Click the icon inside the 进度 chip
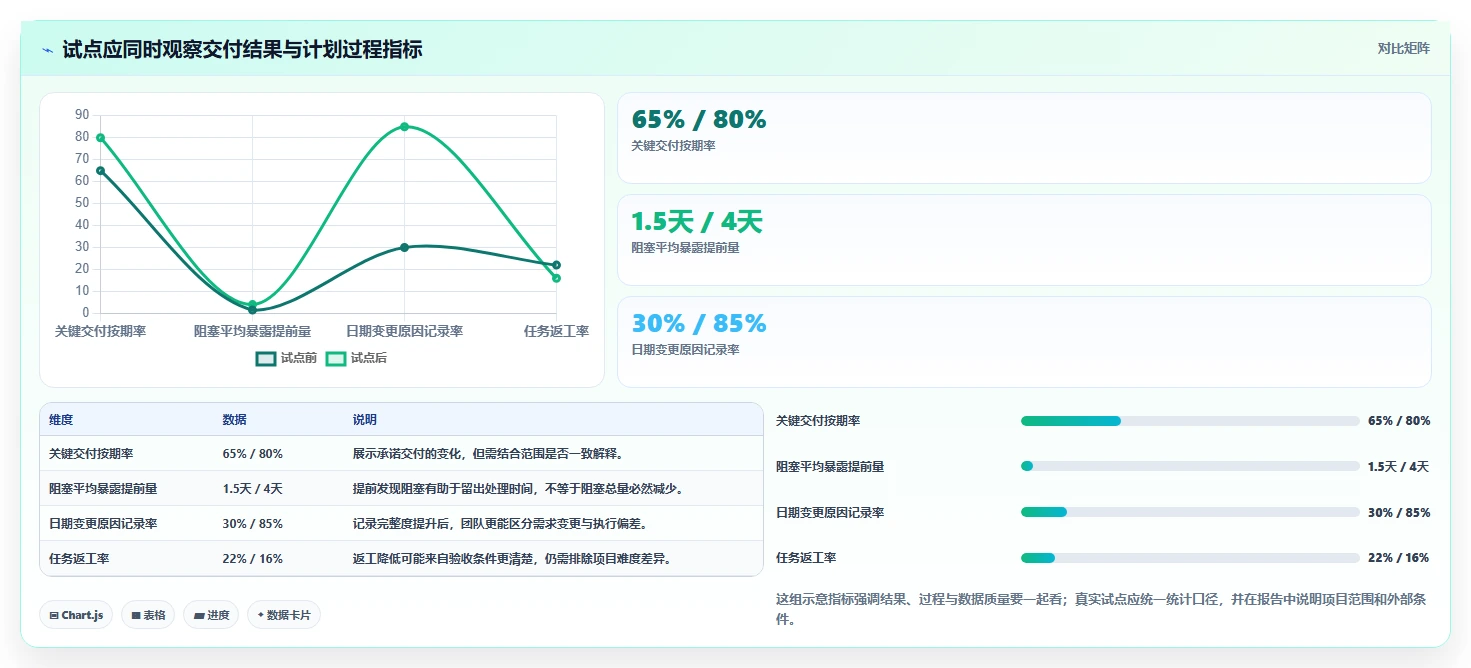 199,615
